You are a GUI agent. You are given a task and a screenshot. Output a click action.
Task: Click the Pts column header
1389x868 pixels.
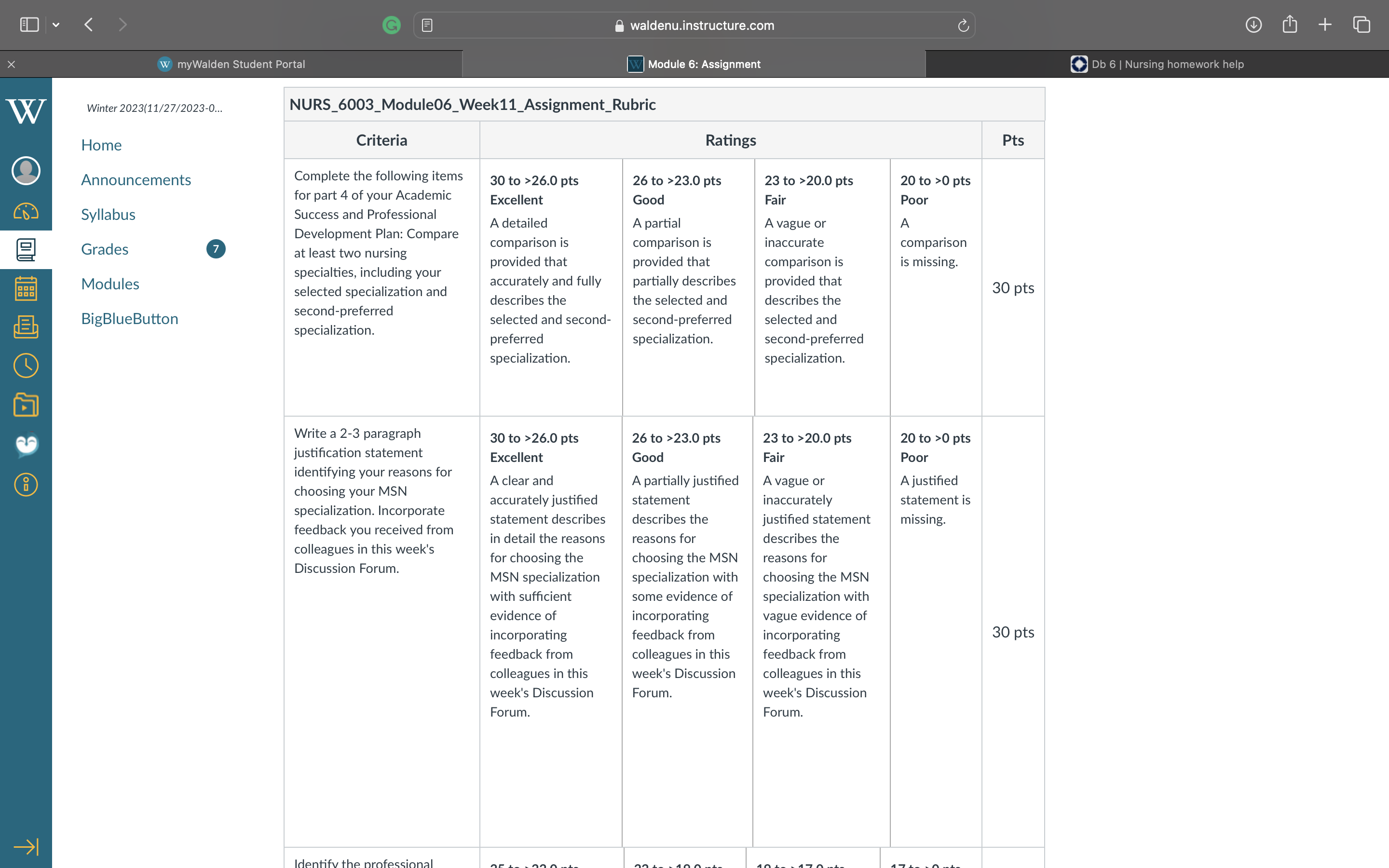(1013, 140)
